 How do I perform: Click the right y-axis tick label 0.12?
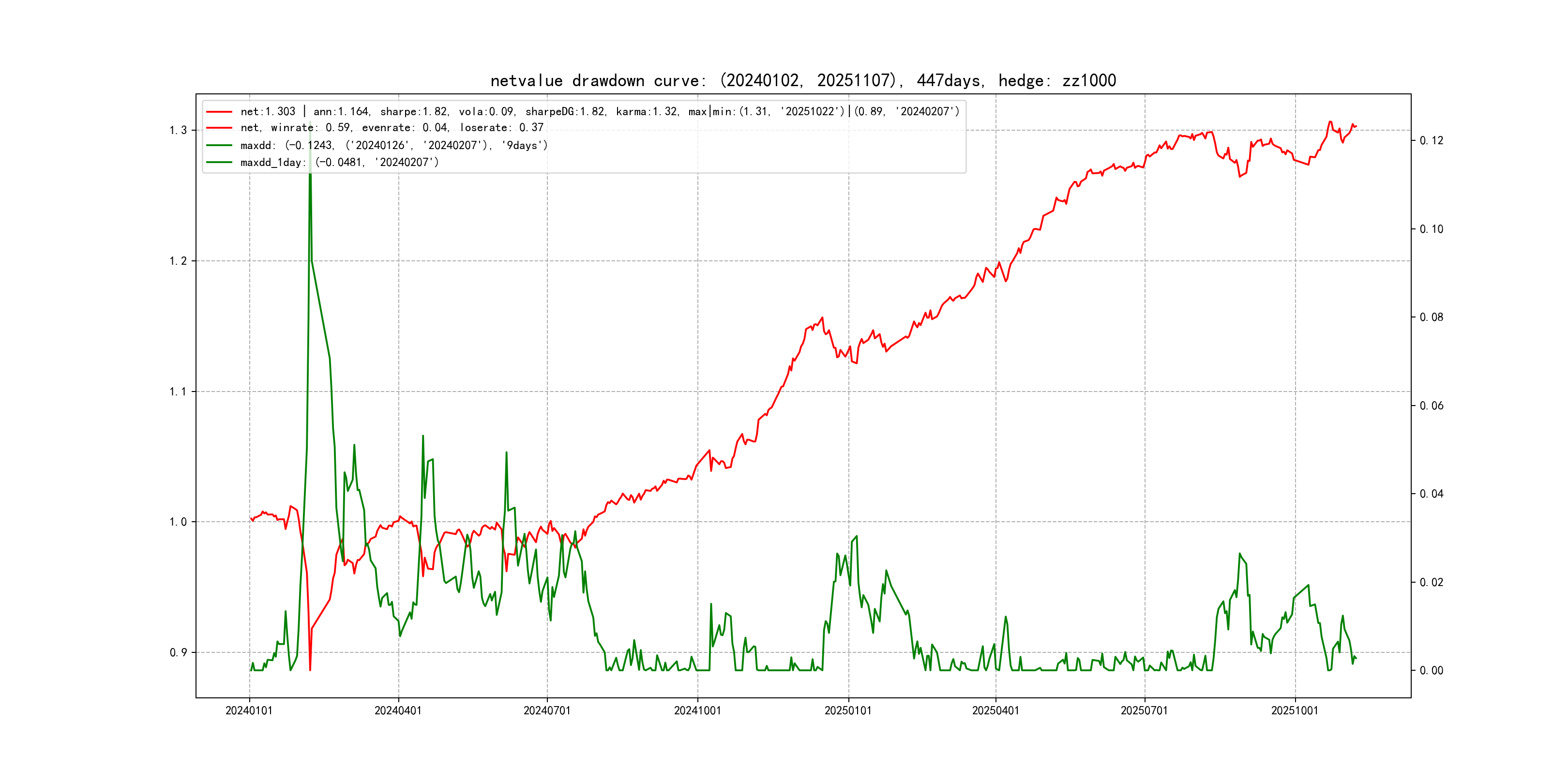pos(1432,141)
